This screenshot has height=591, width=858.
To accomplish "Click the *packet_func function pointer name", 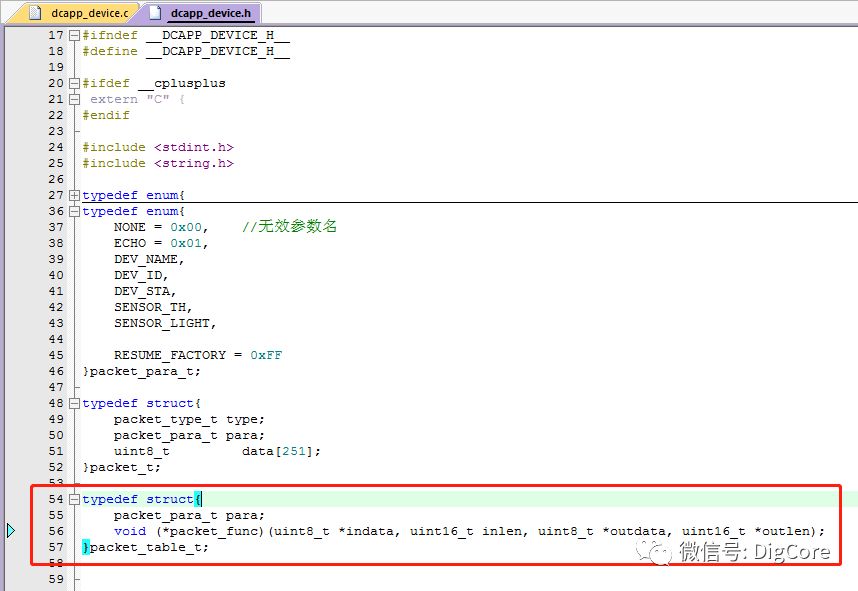I will click(210, 531).
